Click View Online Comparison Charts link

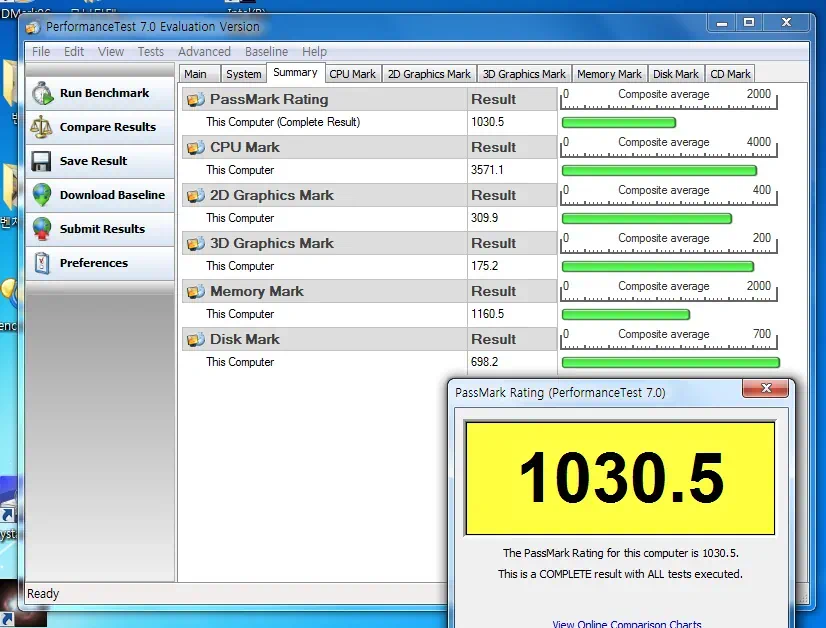[x=627, y=622]
